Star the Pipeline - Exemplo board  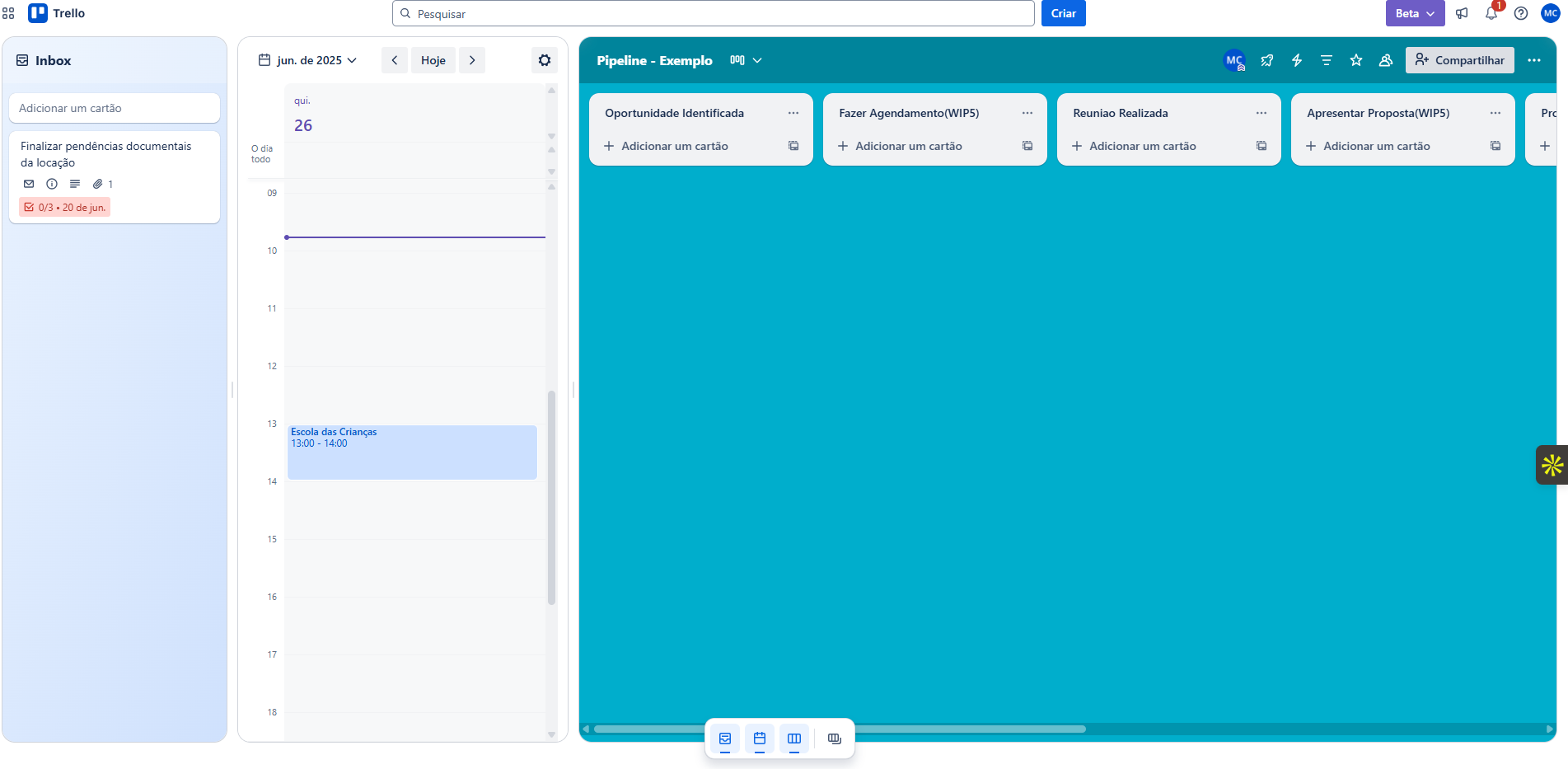click(1356, 60)
